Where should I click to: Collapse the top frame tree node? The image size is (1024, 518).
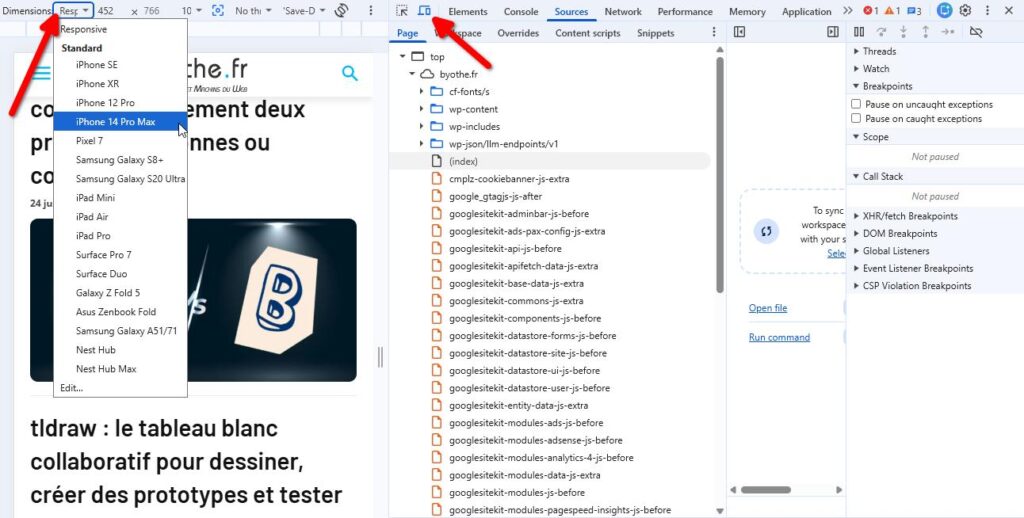click(403, 57)
